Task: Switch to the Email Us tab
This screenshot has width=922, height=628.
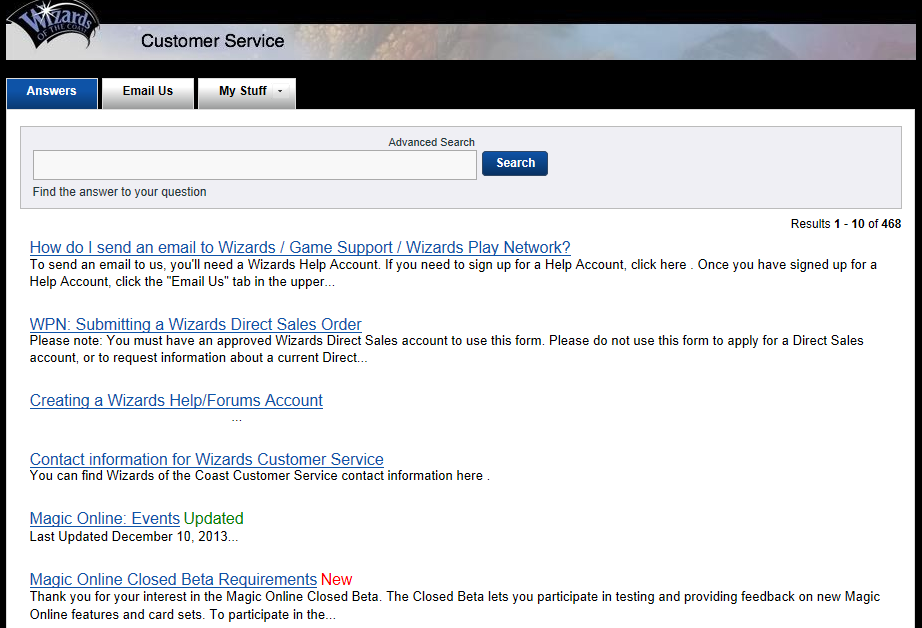Action: tap(148, 93)
